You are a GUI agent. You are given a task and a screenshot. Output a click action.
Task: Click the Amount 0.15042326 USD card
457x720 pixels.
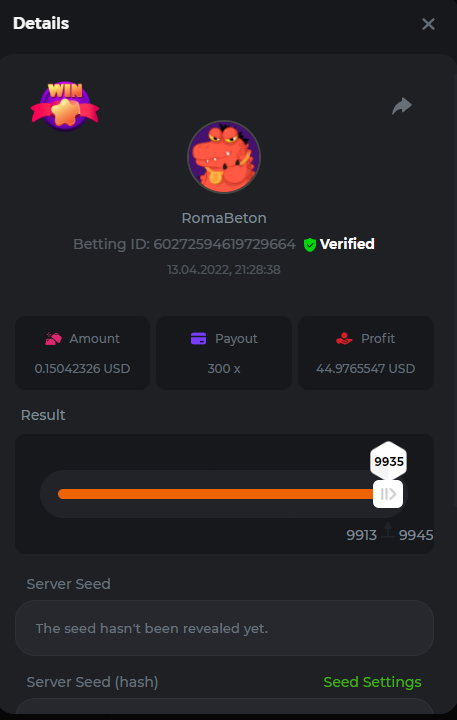click(x=83, y=353)
